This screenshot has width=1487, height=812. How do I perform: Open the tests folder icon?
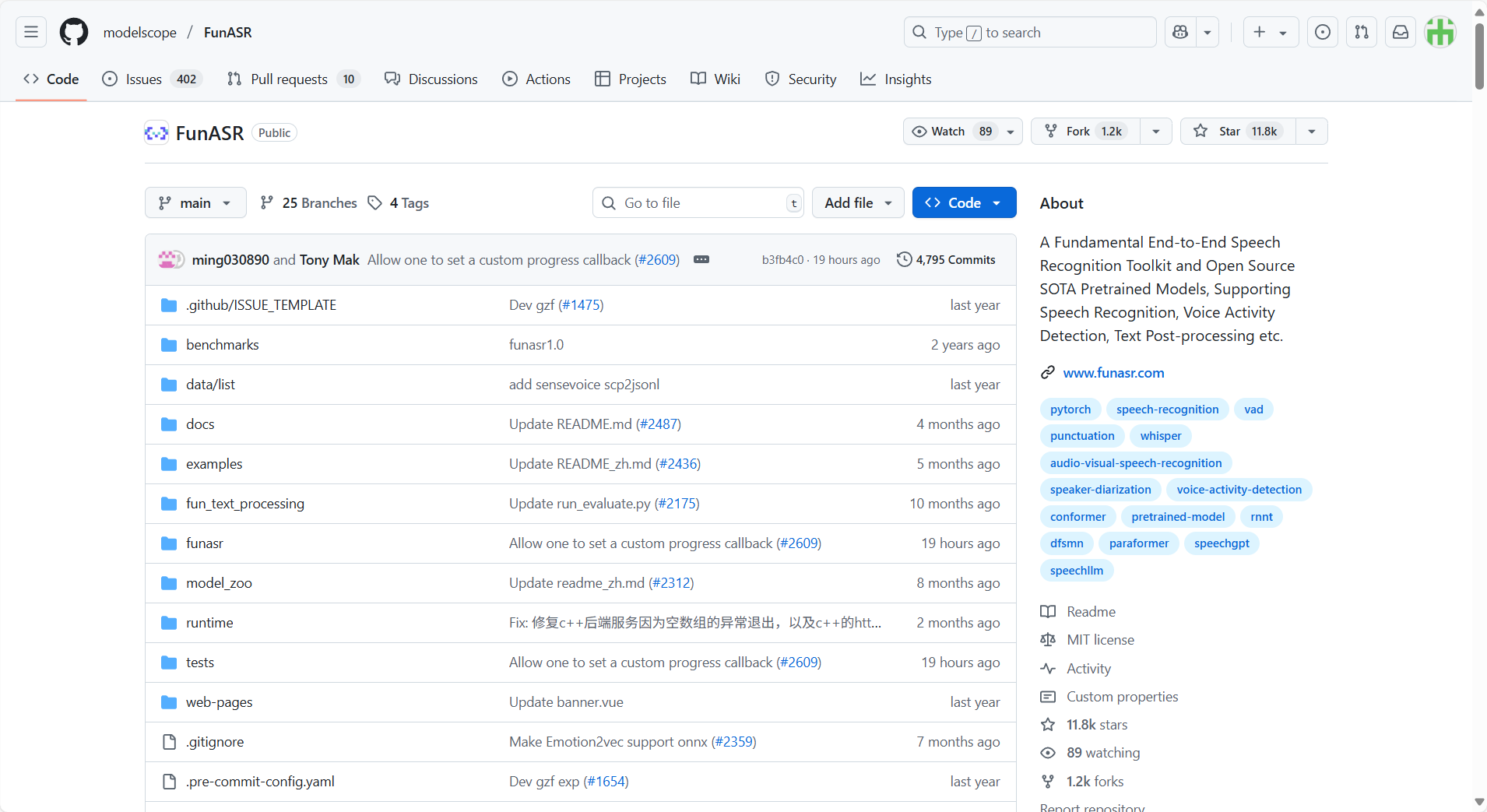point(169,662)
